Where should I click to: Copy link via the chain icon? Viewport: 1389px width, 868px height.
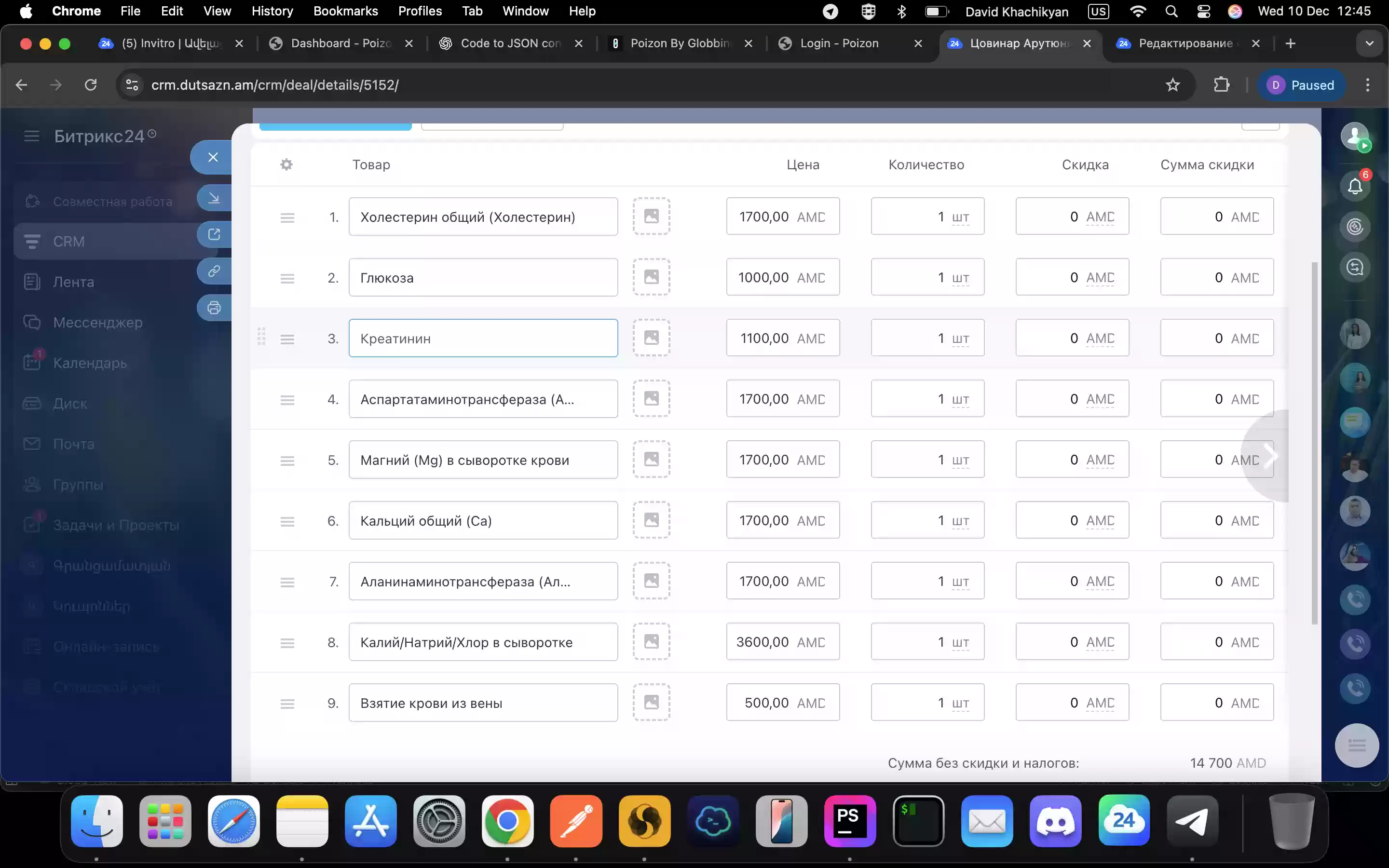tap(214, 271)
